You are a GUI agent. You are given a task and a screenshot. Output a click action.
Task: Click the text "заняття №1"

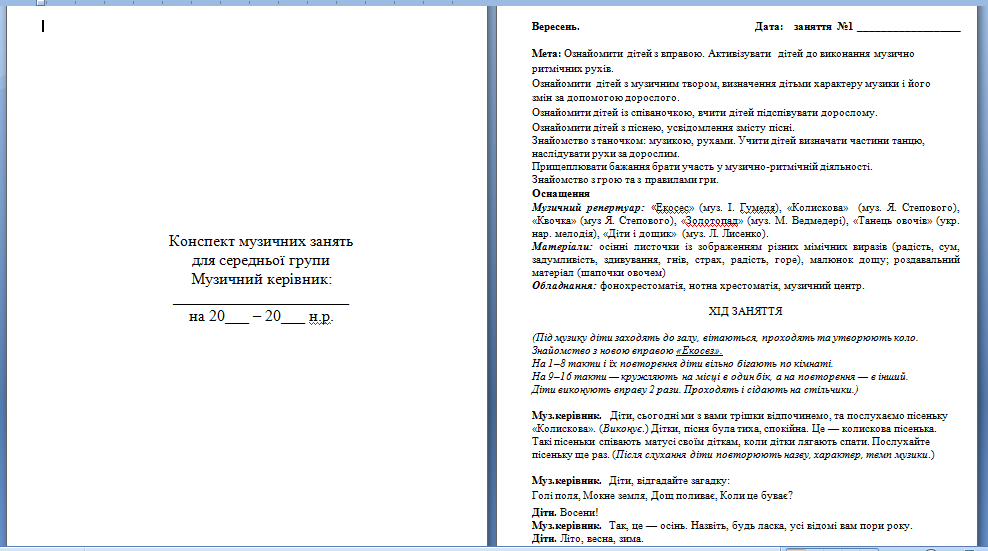[x=823, y=26]
